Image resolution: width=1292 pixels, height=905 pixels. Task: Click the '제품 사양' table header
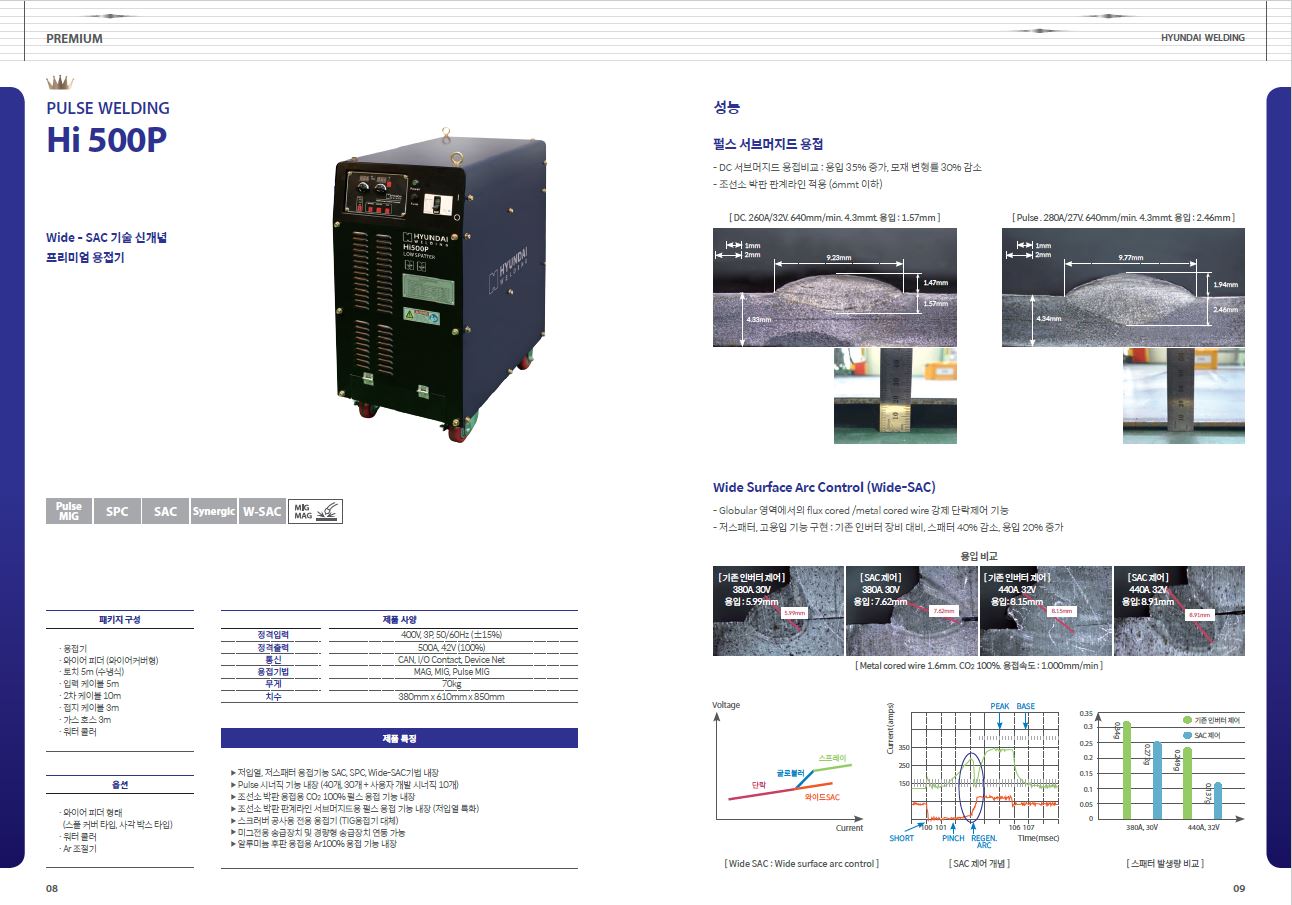pos(399,619)
